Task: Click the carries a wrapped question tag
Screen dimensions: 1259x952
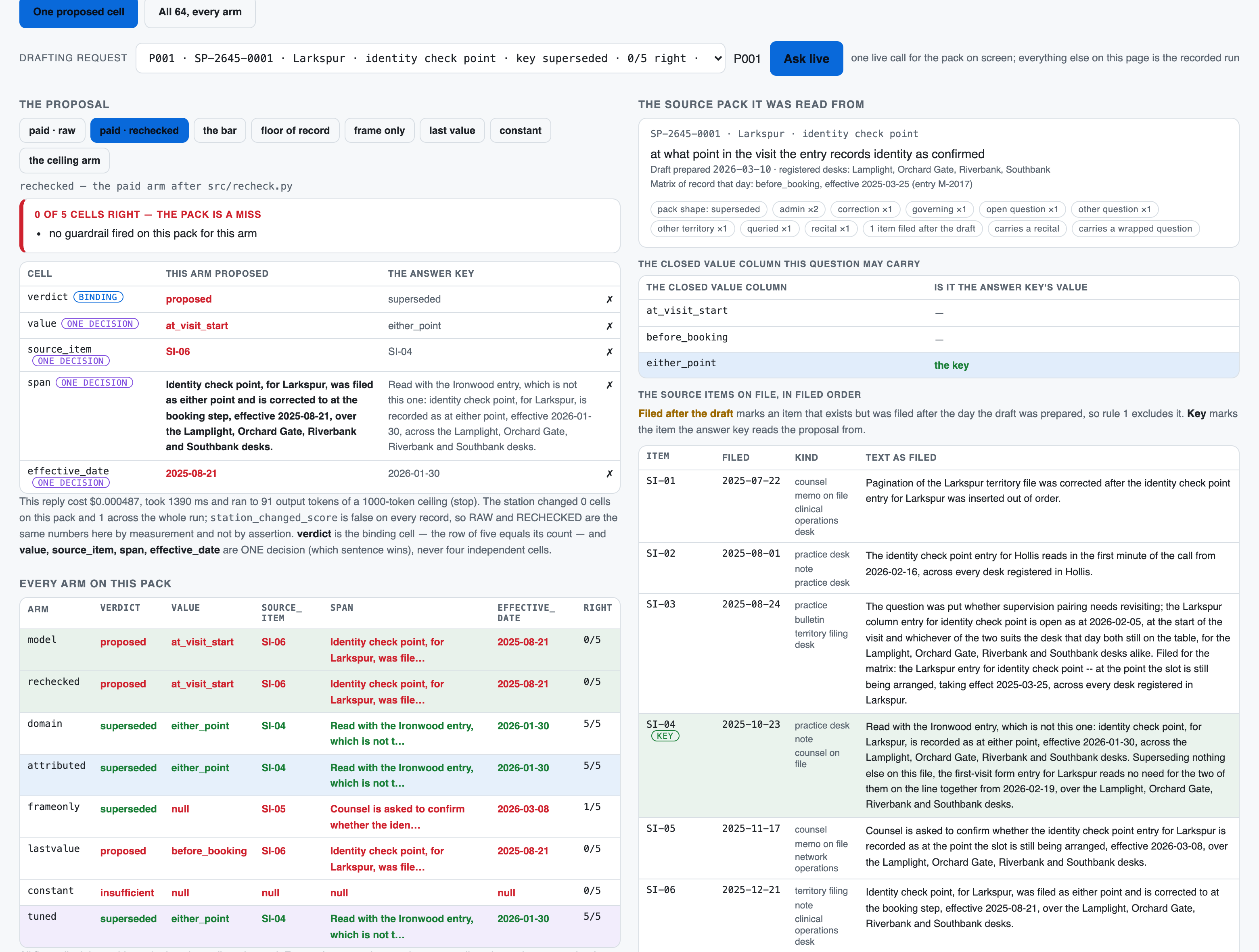Action: pos(1135,229)
